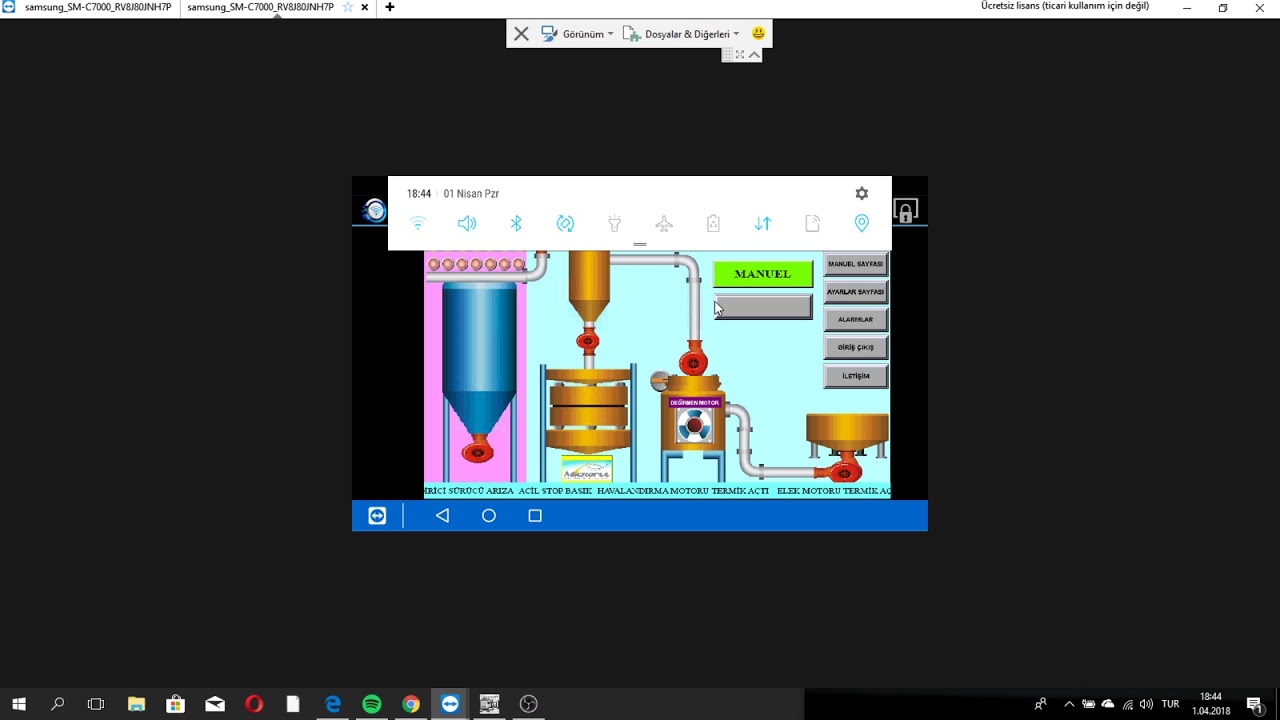This screenshot has width=1280, height=720.
Task: Click the lock icon beside the notification panel
Action: coord(905,211)
